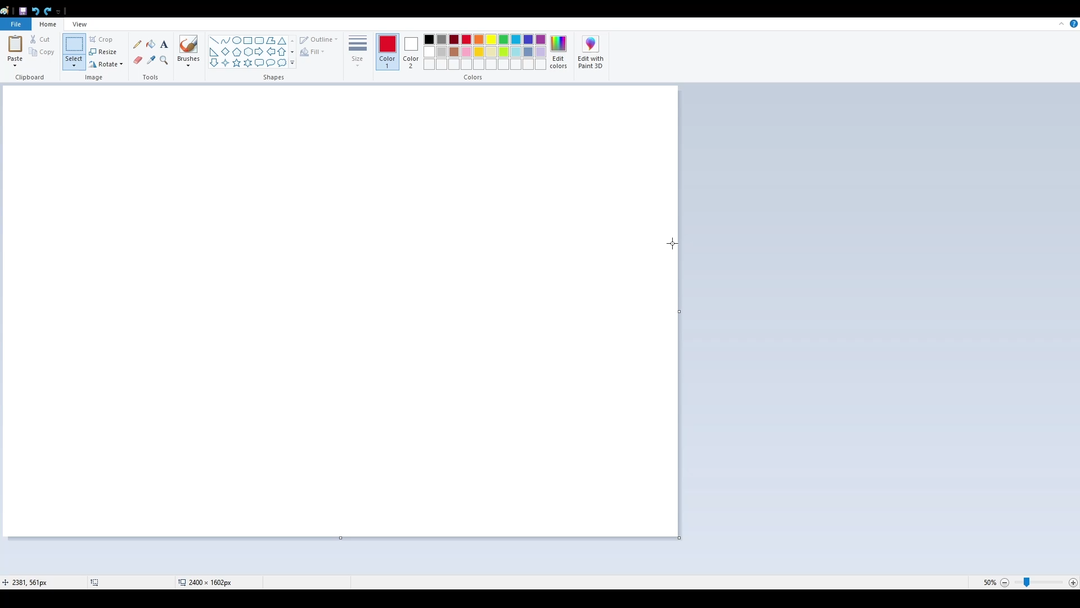Expand the Paste options arrow
The image size is (1080, 608).
click(x=15, y=66)
